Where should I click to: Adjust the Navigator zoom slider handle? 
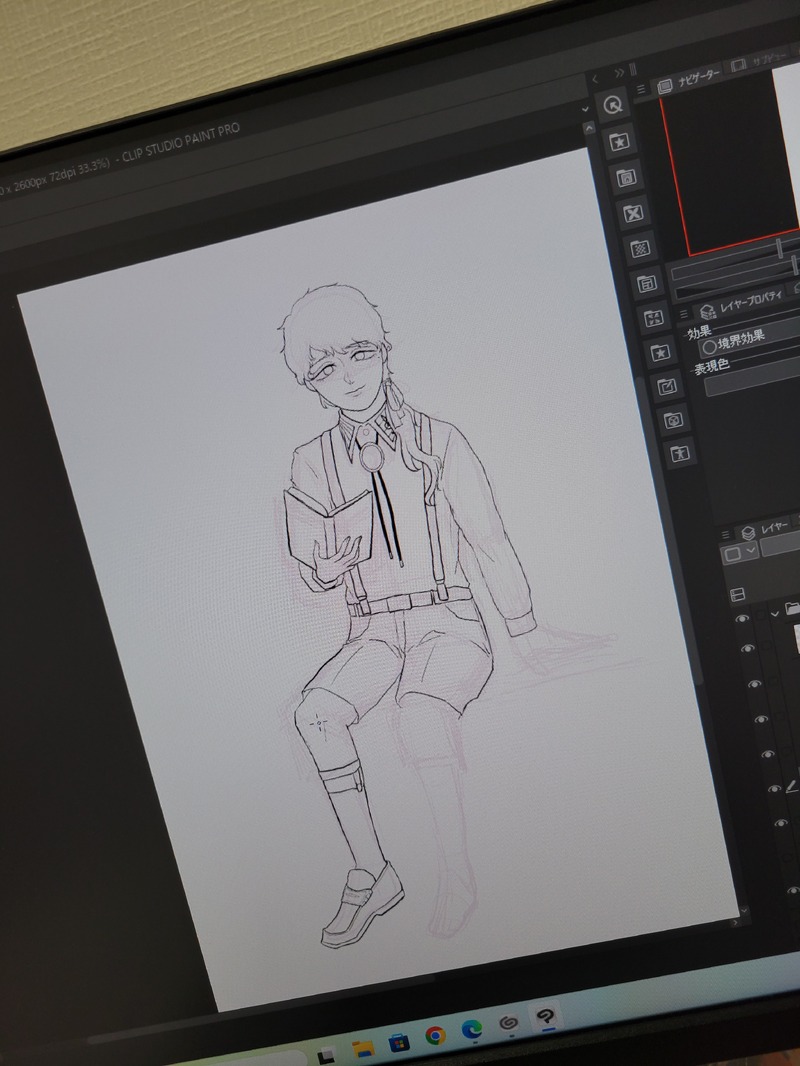click(780, 248)
